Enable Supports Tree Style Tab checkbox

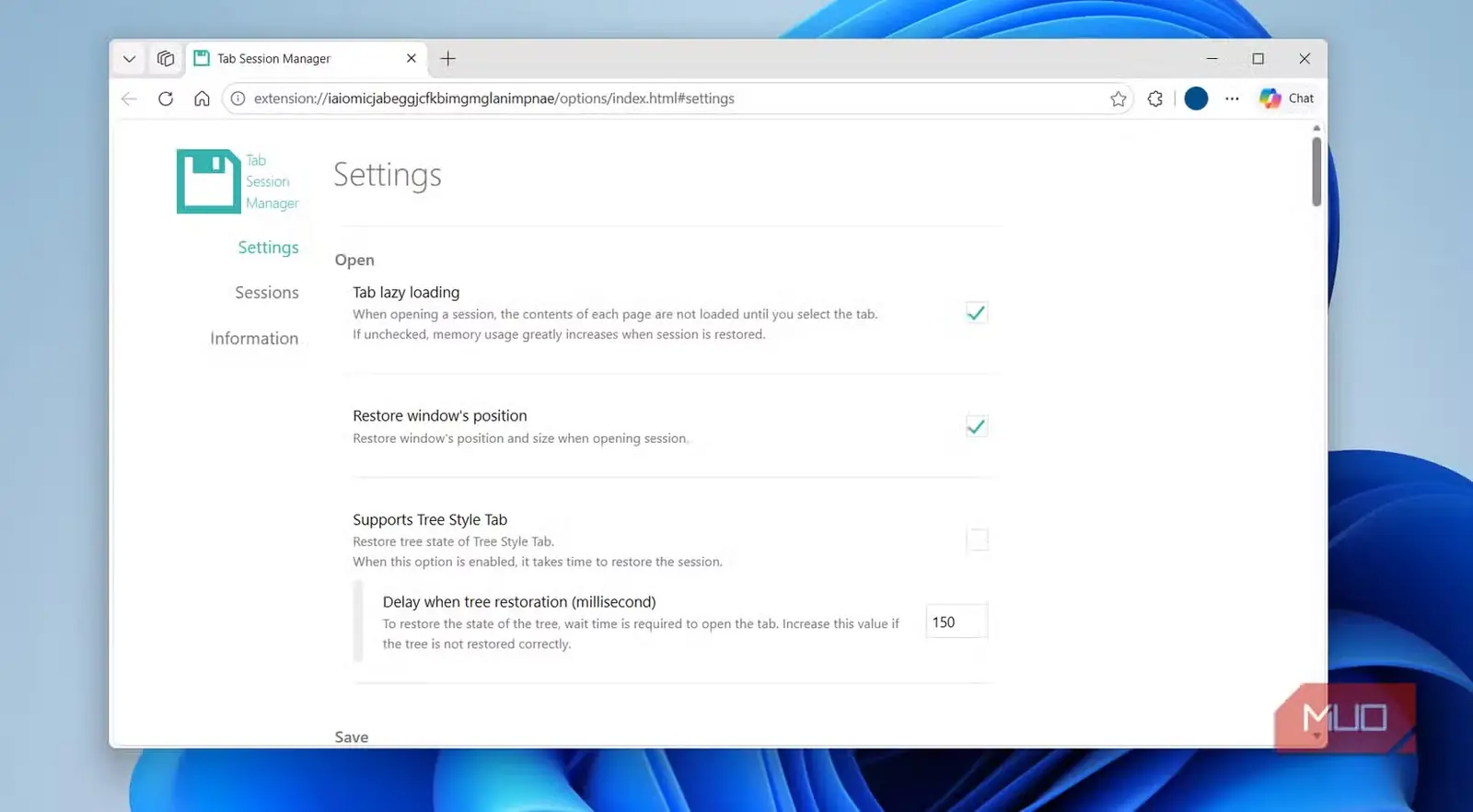click(977, 539)
